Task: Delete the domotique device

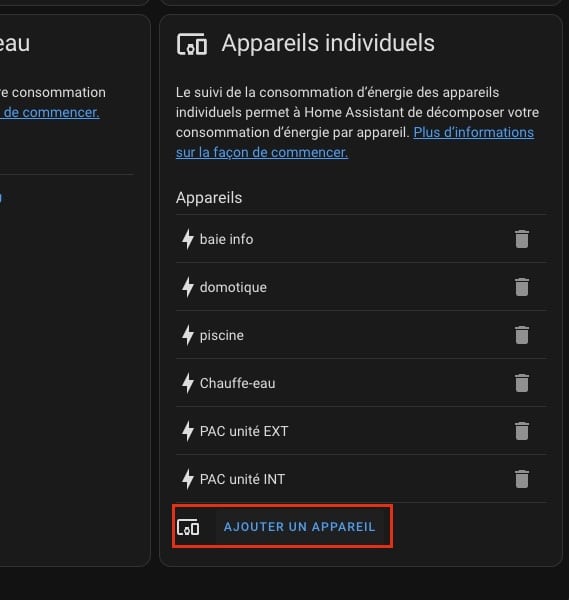Action: (522, 287)
